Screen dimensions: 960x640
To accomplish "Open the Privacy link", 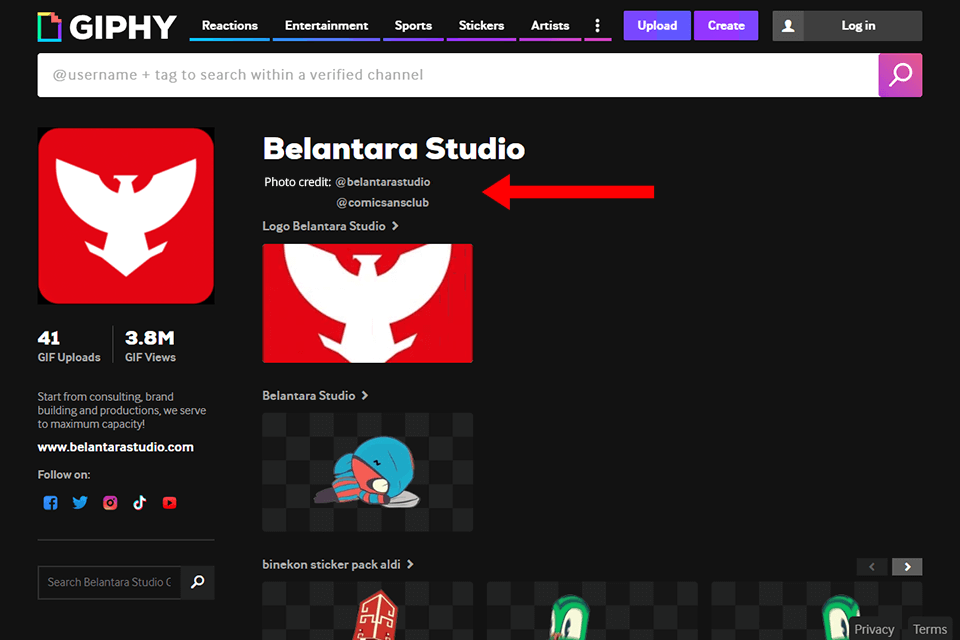I will pos(874,629).
